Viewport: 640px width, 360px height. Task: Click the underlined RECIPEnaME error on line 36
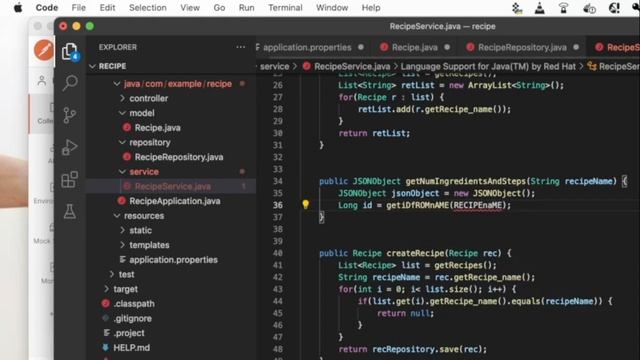click(x=478, y=205)
